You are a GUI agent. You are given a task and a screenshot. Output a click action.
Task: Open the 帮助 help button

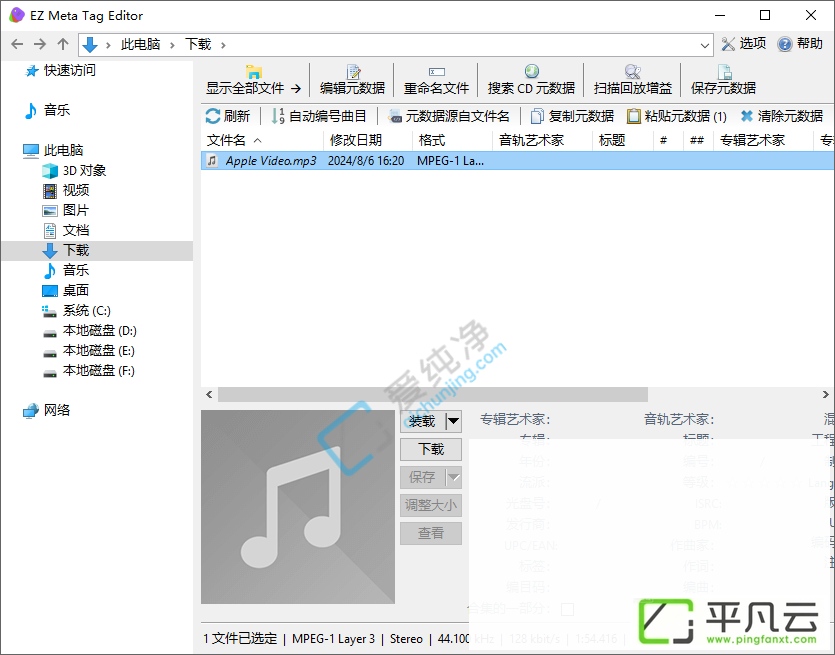pyautogui.click(x=800, y=44)
